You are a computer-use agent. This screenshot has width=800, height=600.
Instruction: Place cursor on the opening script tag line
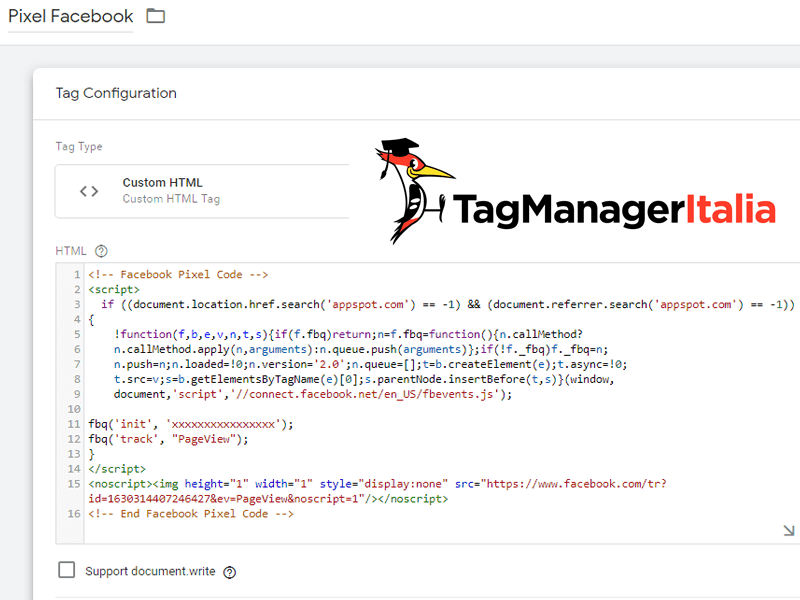(114, 289)
